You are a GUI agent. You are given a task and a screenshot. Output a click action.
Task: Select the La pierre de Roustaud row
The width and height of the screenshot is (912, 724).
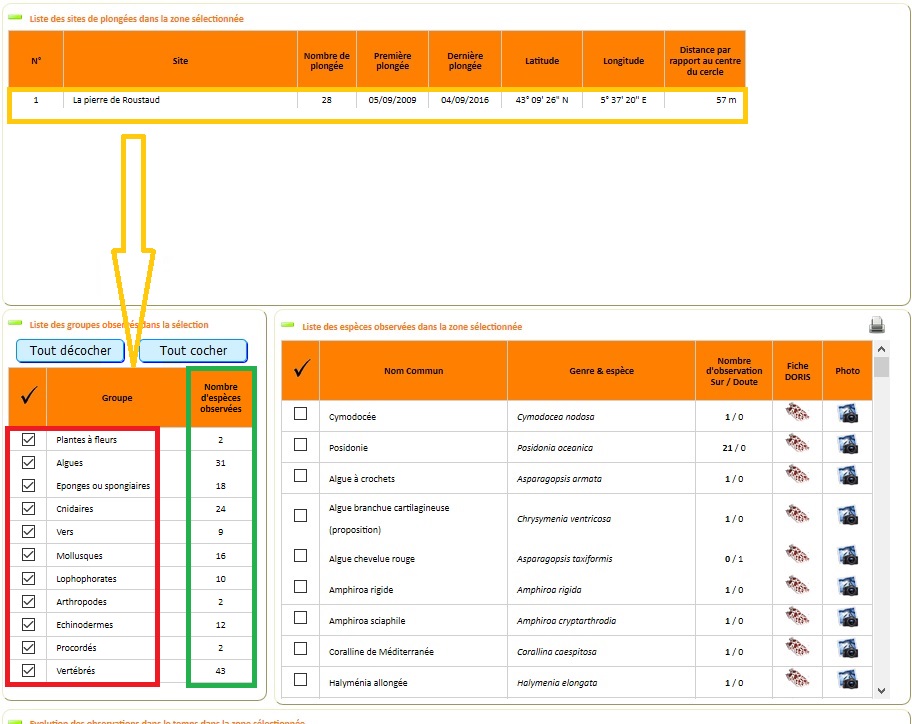pos(377,100)
